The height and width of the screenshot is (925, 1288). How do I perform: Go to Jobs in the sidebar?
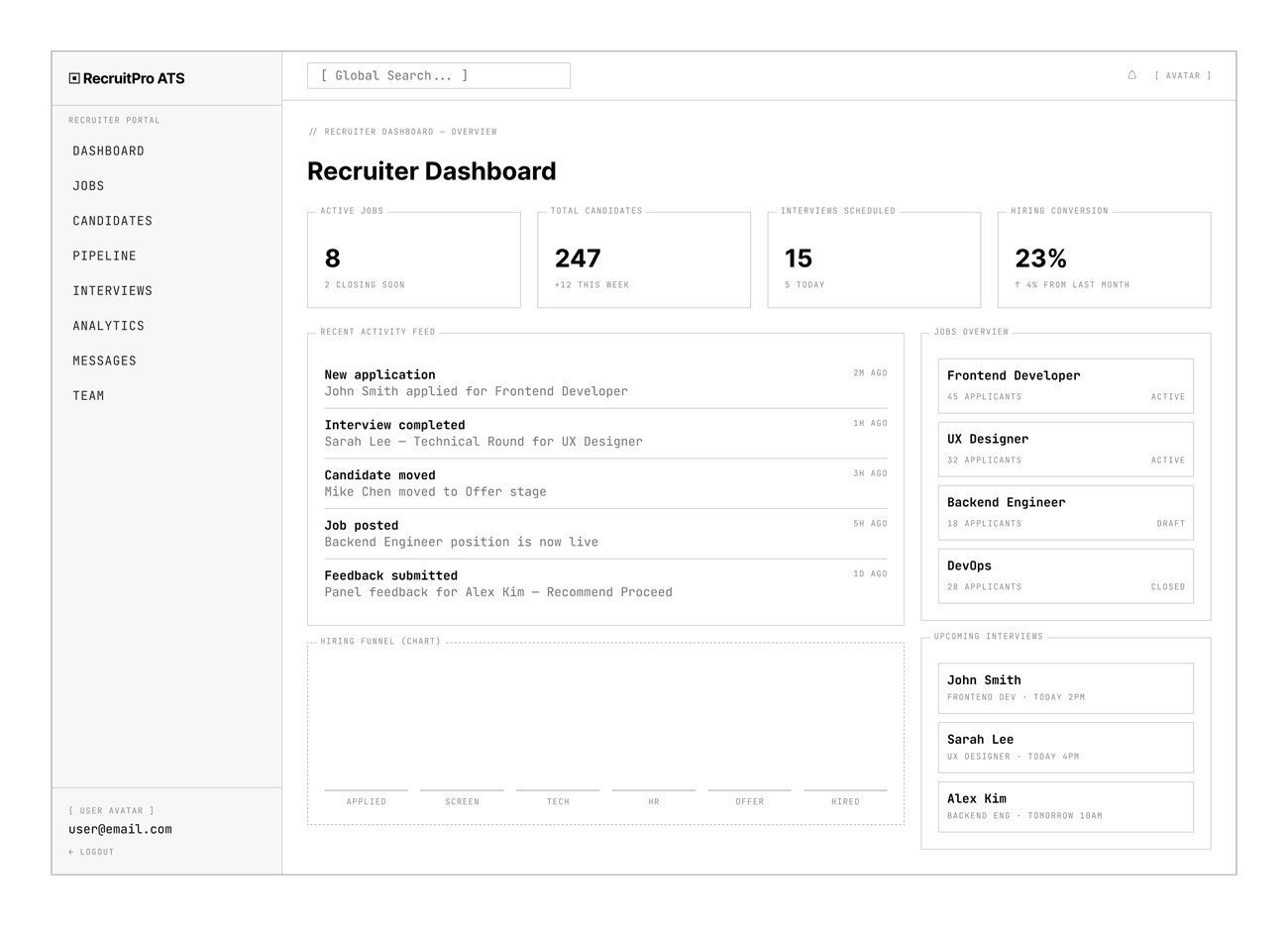tap(88, 186)
